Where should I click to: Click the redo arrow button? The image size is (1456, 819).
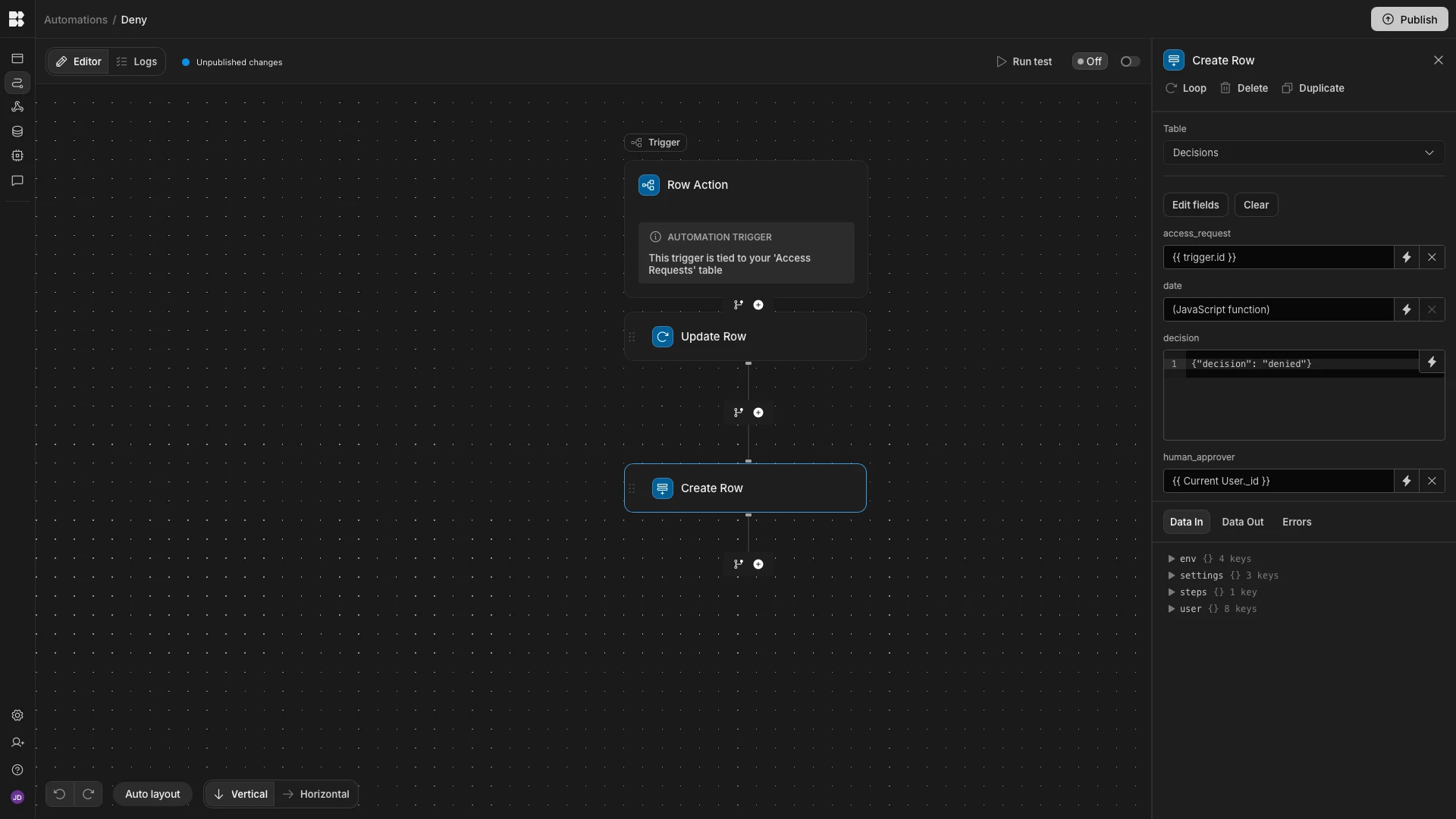[88, 794]
